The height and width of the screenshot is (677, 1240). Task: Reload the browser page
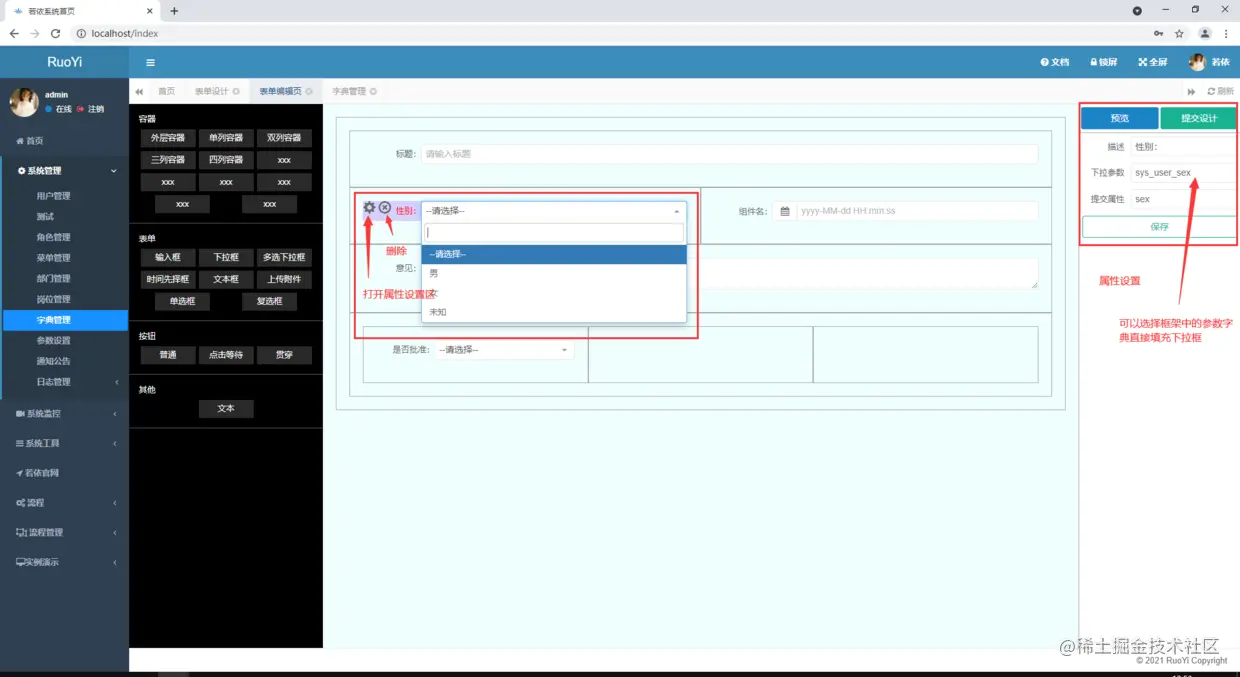(55, 33)
